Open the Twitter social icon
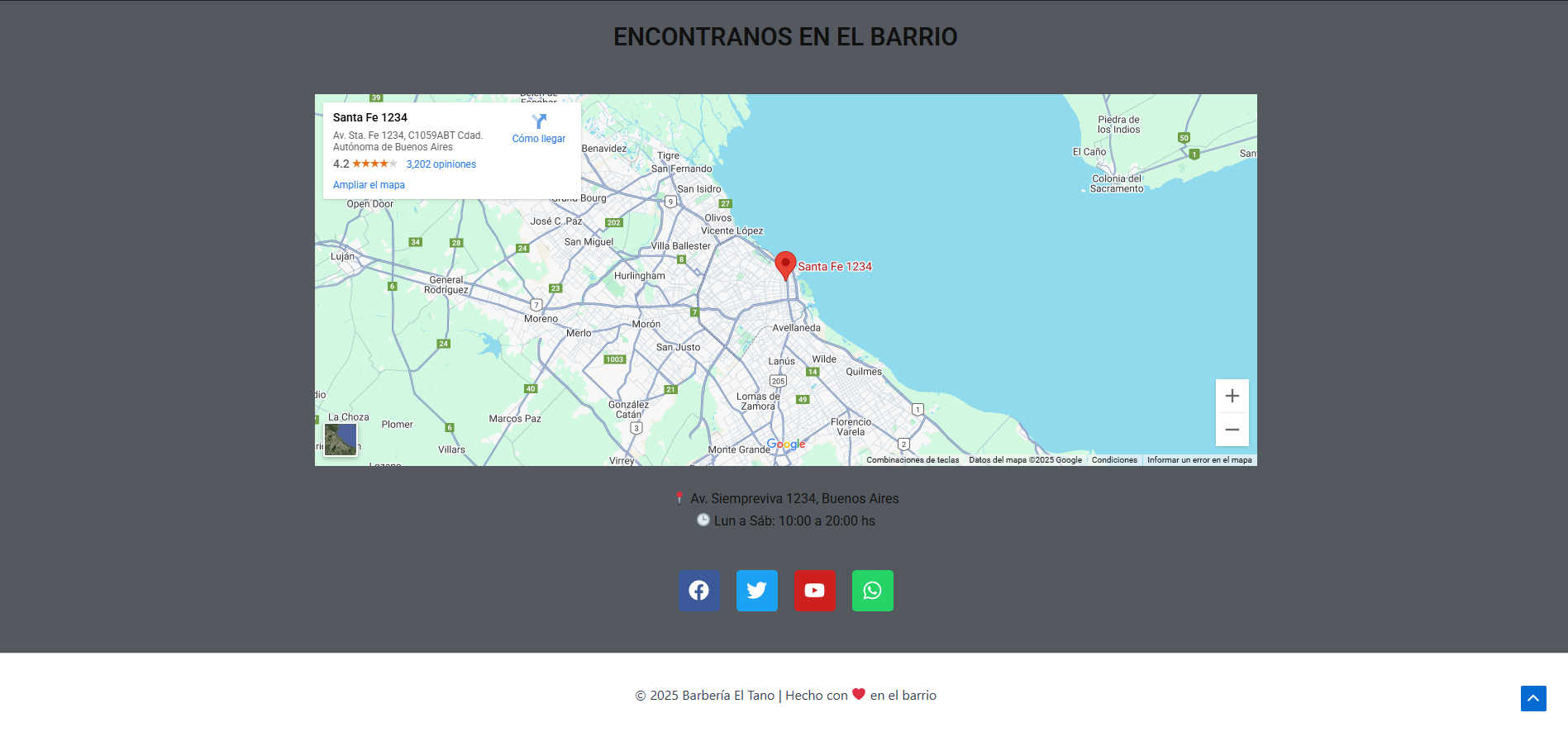This screenshot has height=732, width=1568. pos(757,591)
